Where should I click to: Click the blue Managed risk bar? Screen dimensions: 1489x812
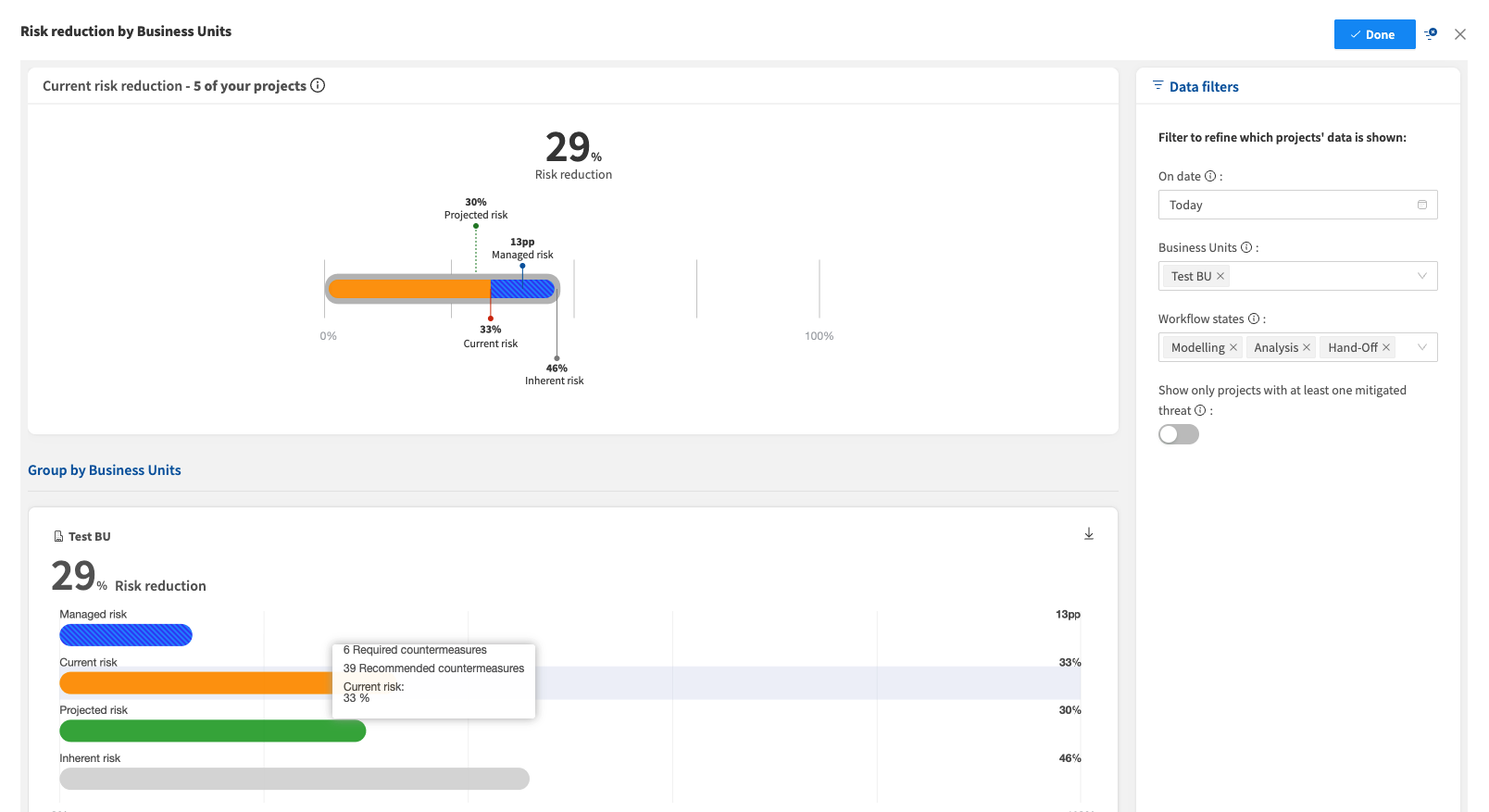pyautogui.click(x=126, y=635)
